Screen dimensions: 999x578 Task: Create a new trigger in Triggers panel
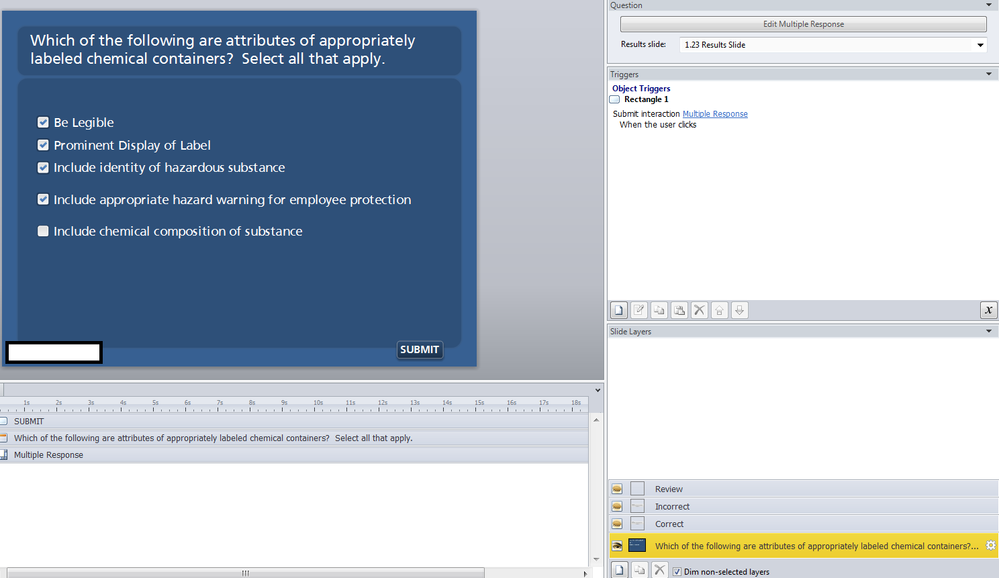(x=619, y=310)
